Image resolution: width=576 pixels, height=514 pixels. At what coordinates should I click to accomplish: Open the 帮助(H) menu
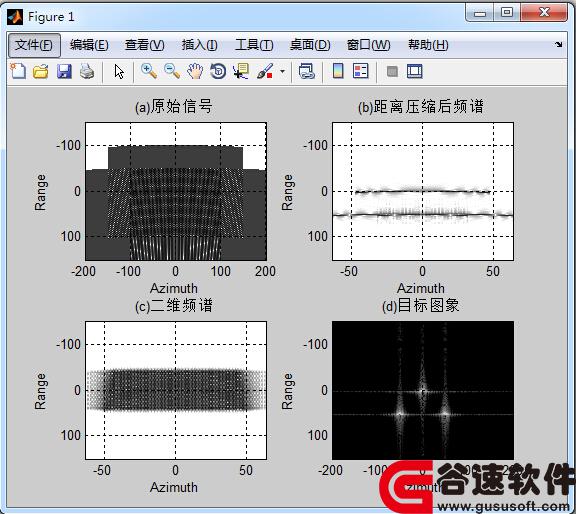coord(428,45)
